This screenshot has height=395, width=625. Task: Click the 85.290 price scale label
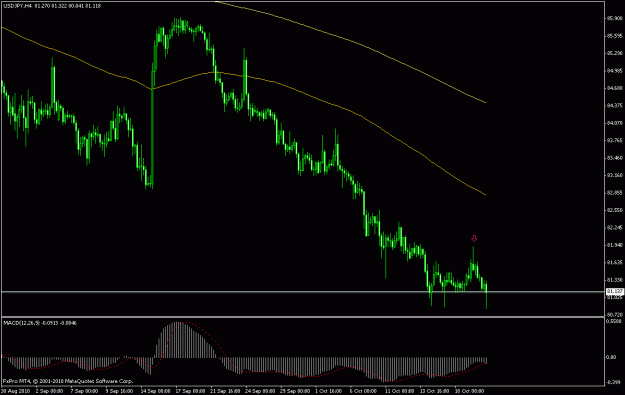coord(615,53)
